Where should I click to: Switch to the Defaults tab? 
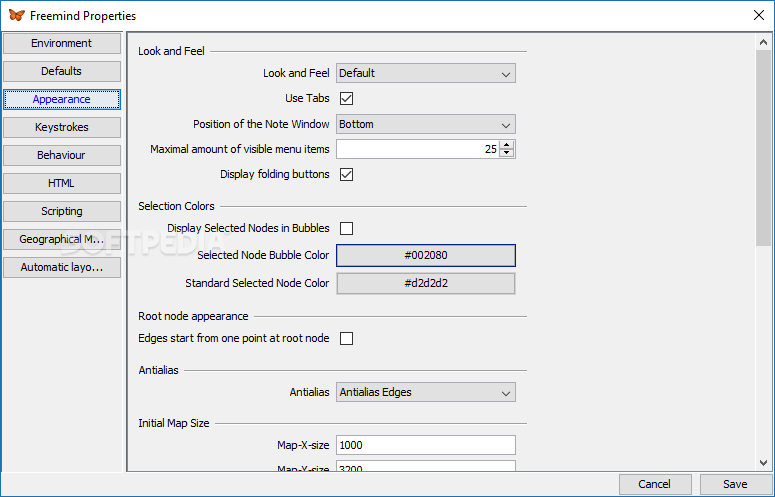(62, 71)
